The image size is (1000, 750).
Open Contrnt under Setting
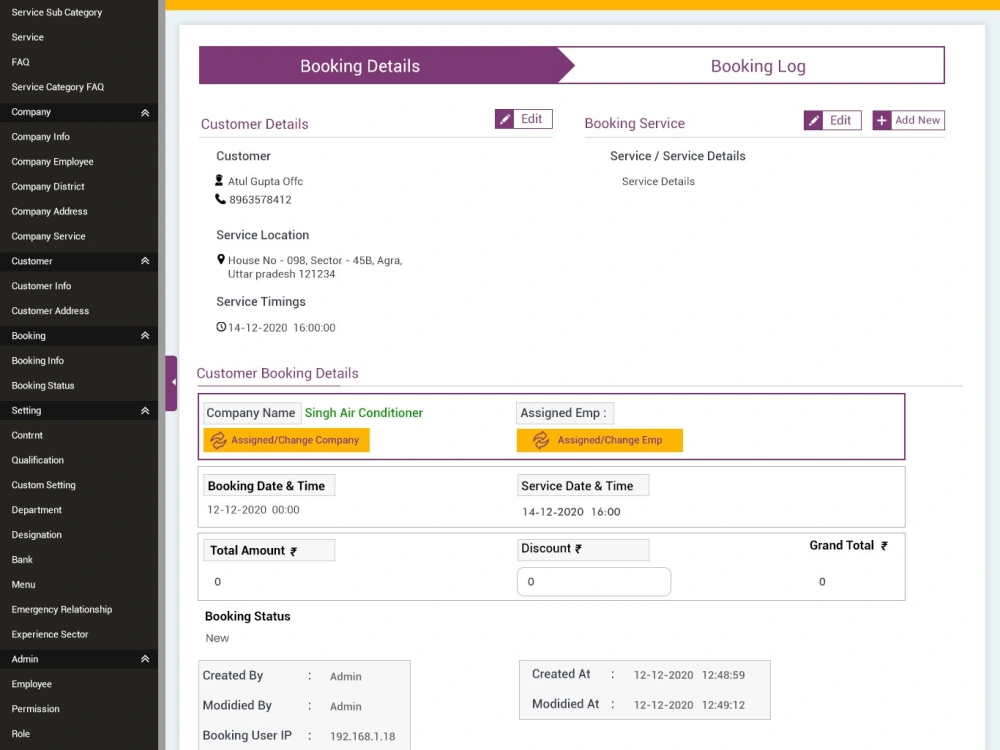[27, 435]
